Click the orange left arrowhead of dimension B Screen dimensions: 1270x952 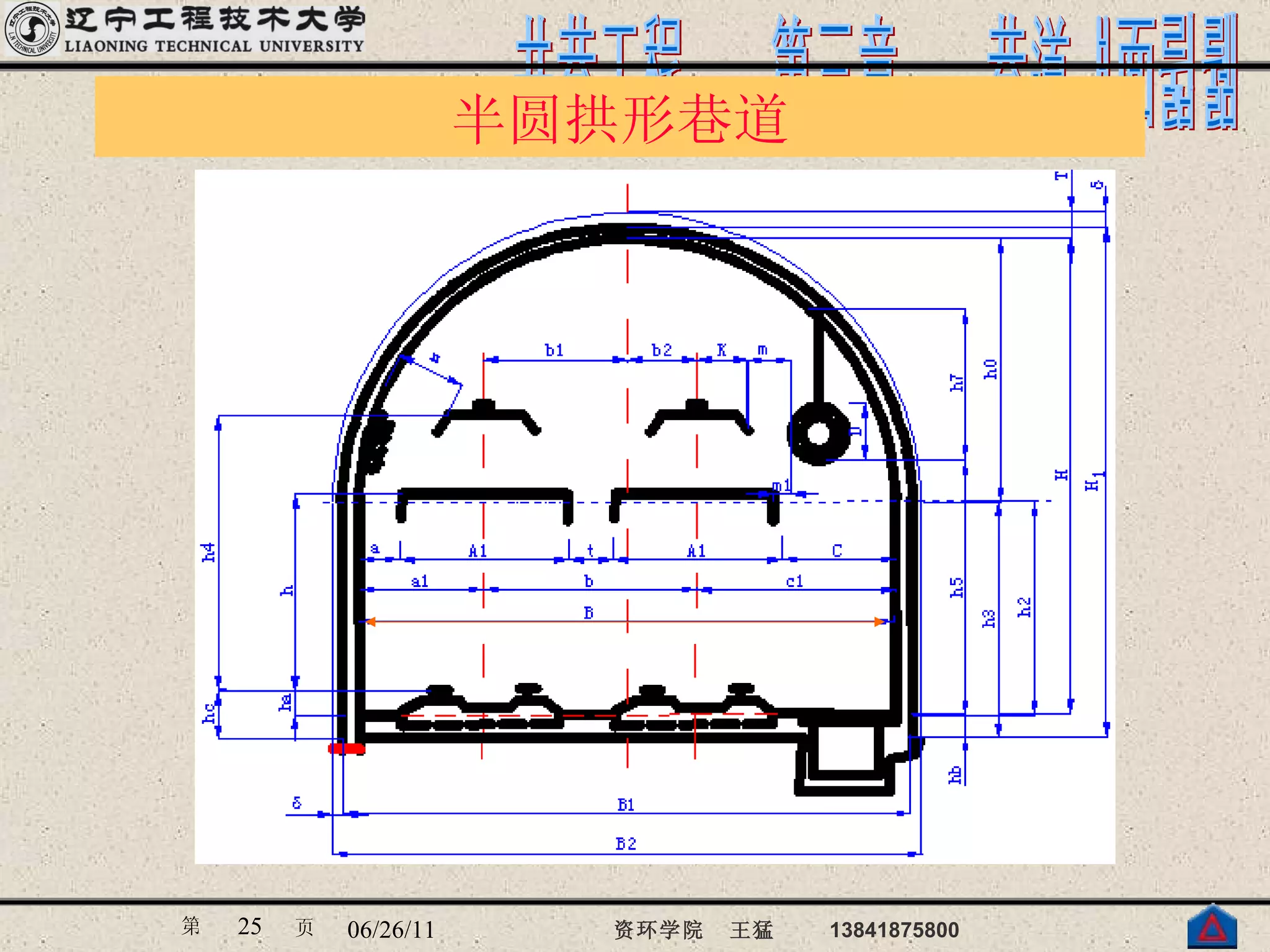point(371,622)
